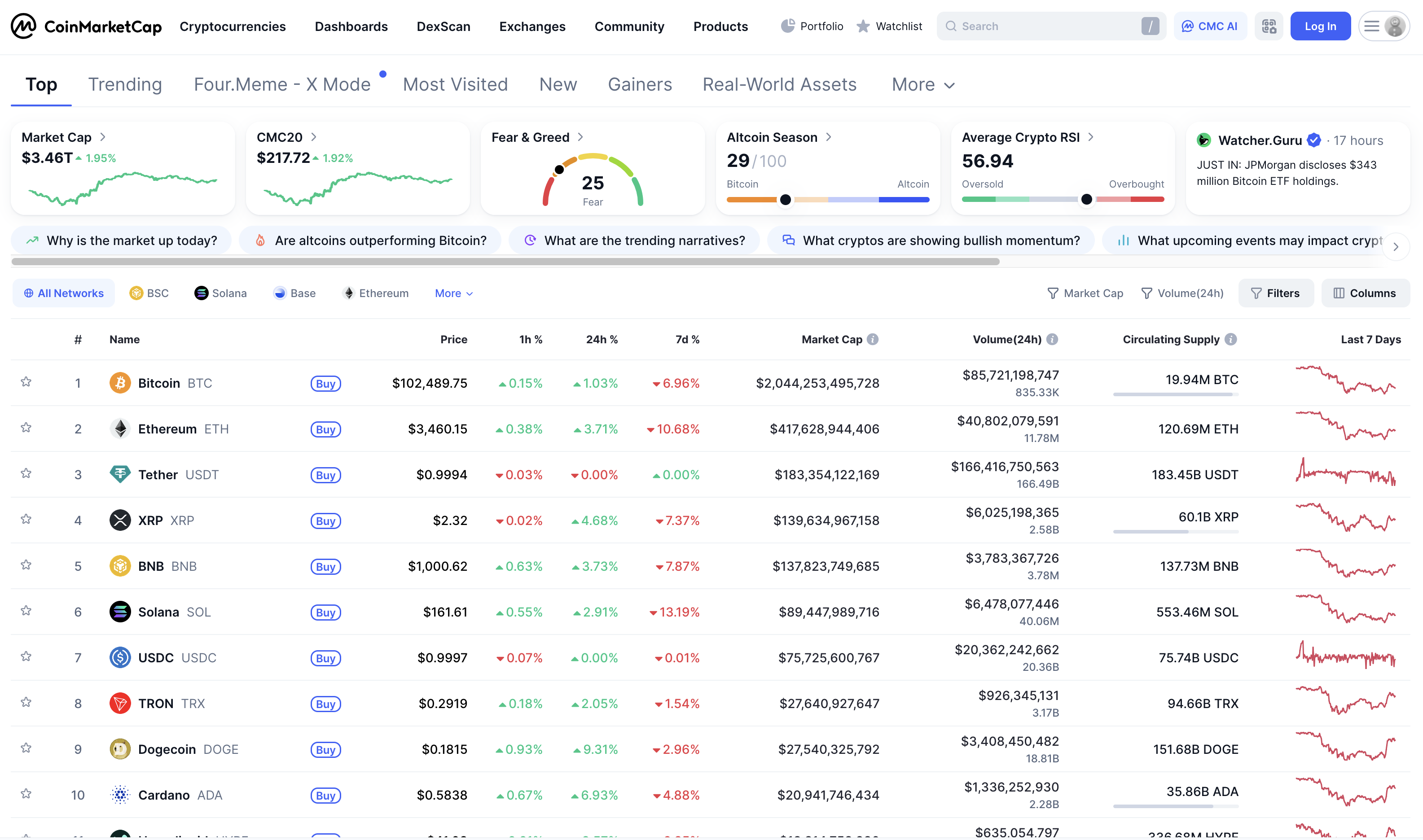Open the DexScan menu
The image size is (1423, 840).
point(444,26)
